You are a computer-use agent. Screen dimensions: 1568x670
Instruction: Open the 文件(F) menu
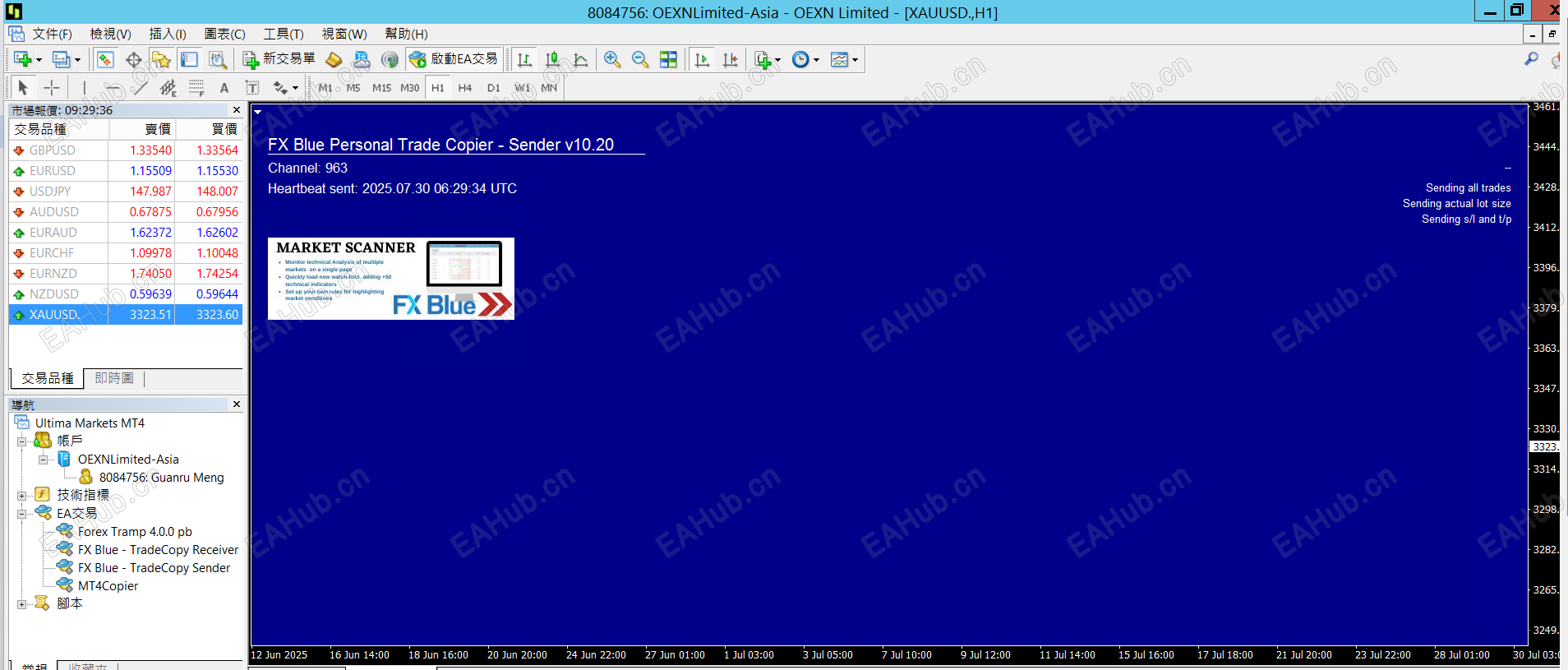tap(52, 34)
